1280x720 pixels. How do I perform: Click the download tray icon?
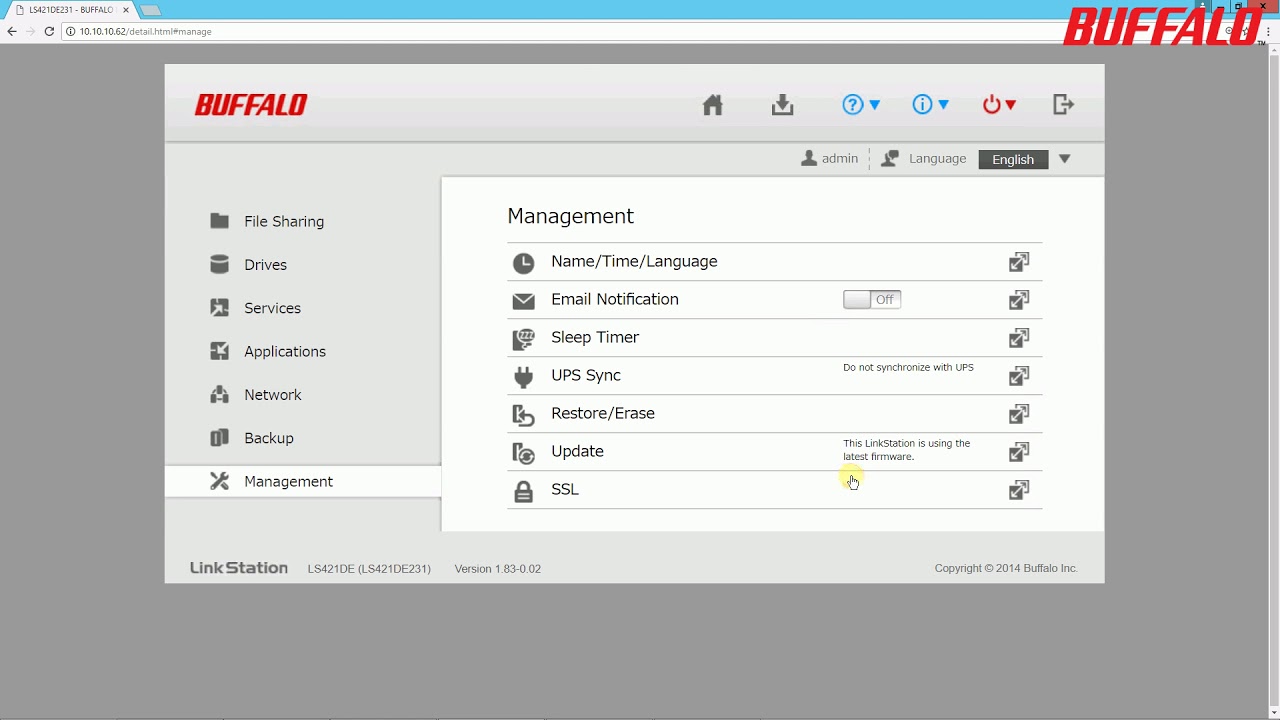tap(782, 105)
